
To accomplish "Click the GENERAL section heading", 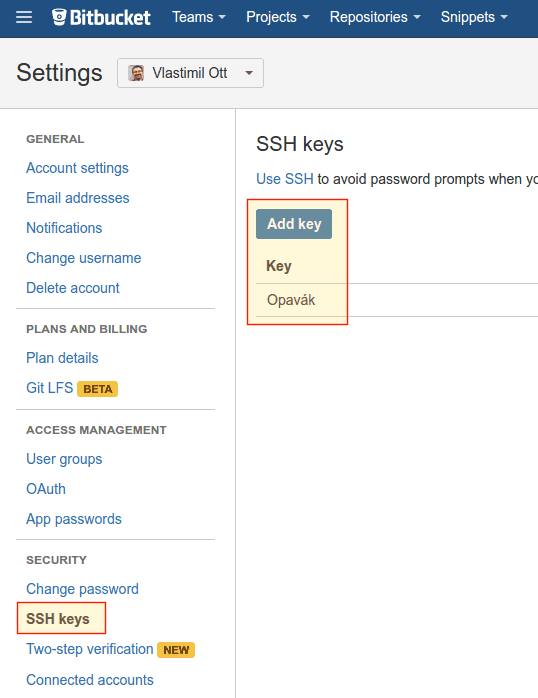I will coord(55,139).
